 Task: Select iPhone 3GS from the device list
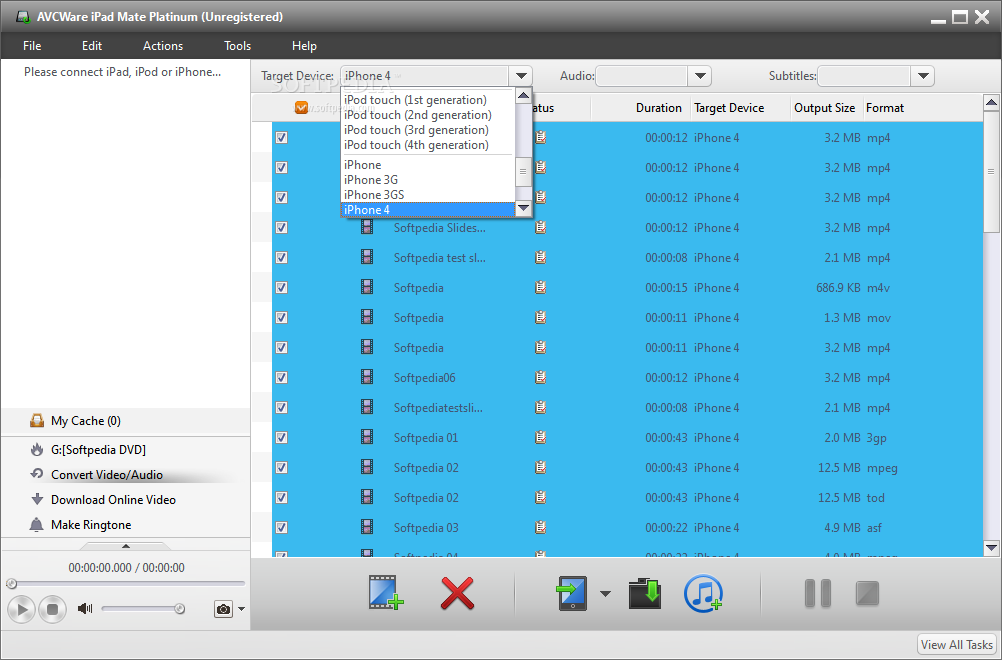(x=428, y=194)
